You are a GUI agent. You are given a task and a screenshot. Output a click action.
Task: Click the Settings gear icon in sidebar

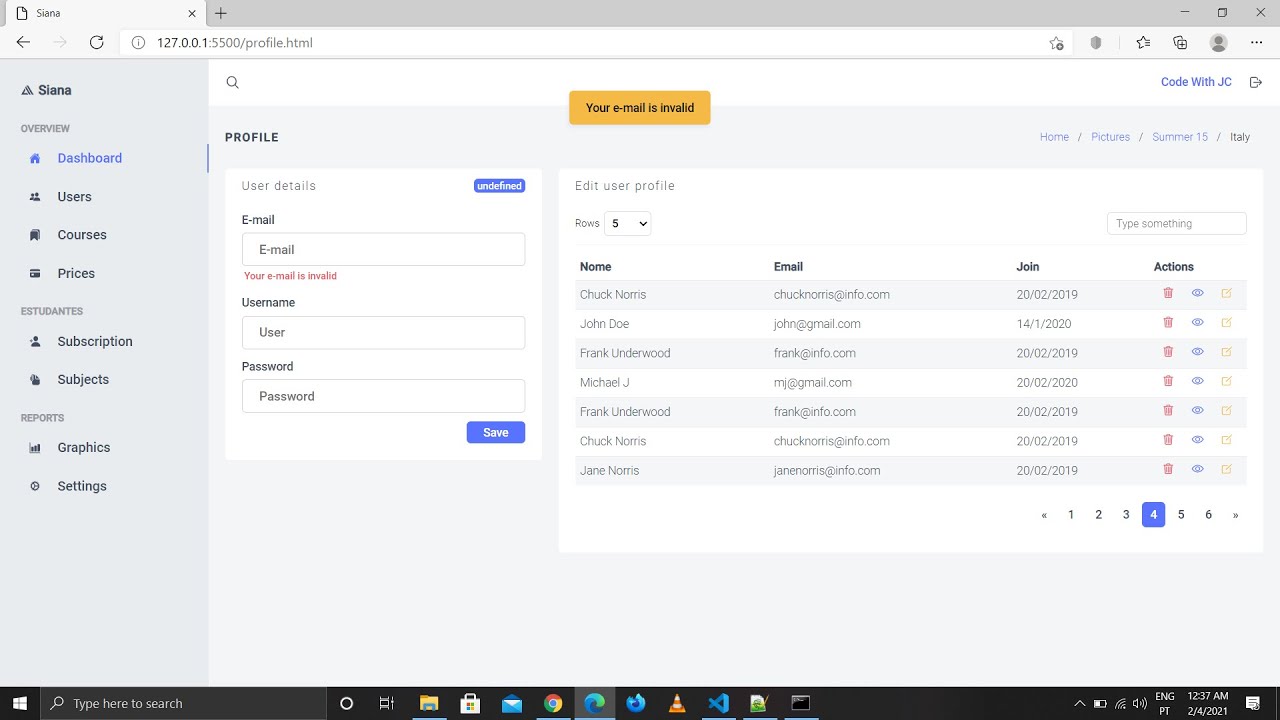(x=35, y=486)
